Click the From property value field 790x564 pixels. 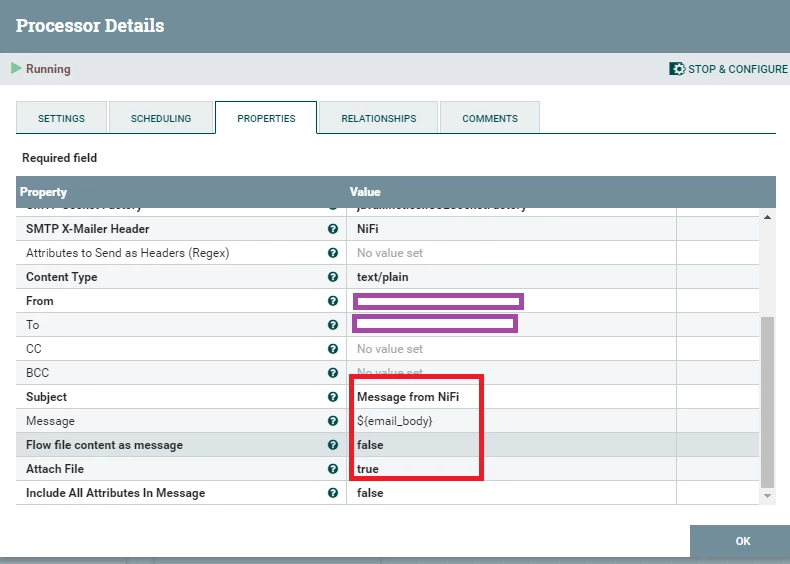click(438, 301)
